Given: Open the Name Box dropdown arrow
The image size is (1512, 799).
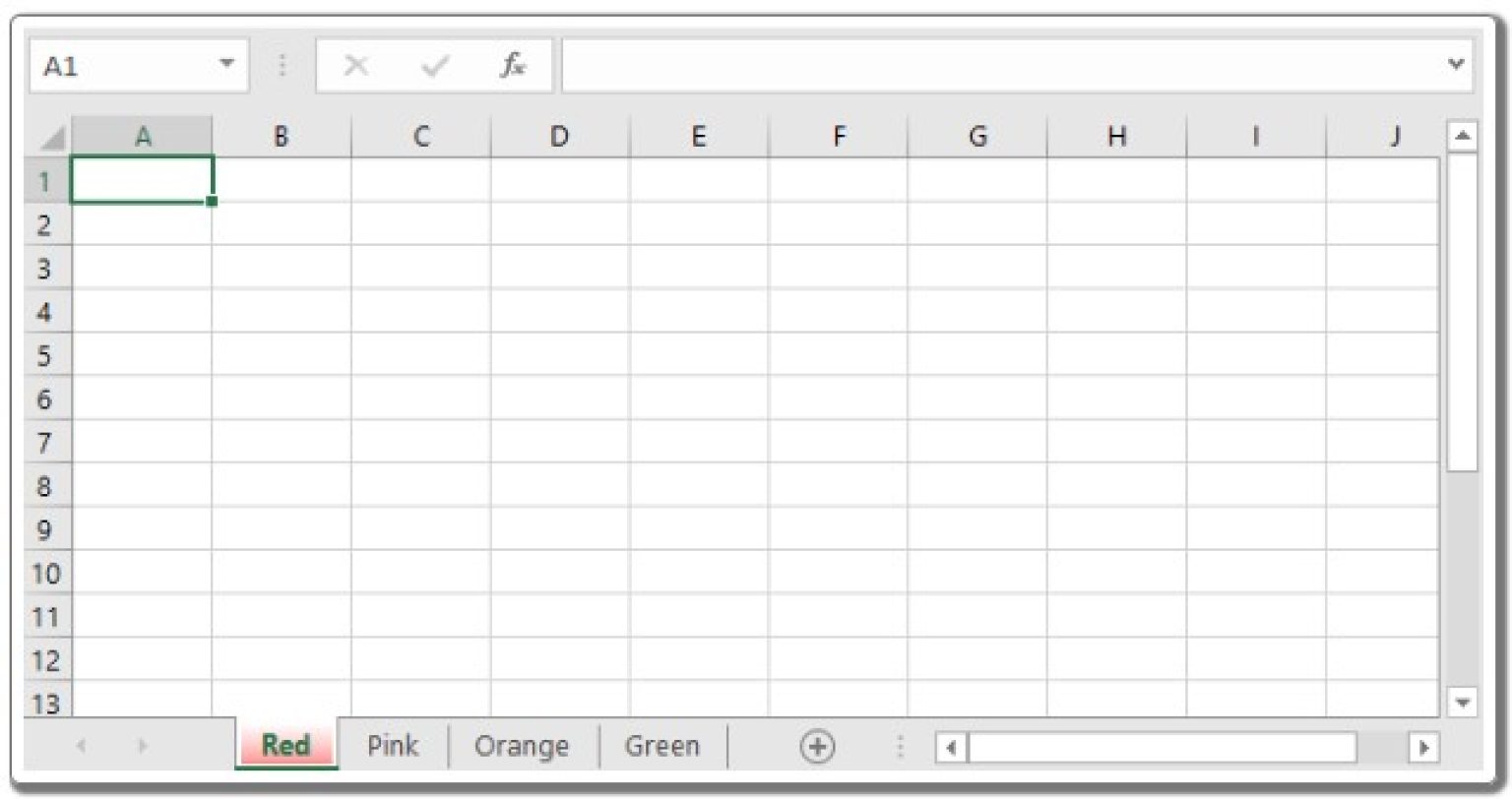Looking at the screenshot, I should [225, 64].
